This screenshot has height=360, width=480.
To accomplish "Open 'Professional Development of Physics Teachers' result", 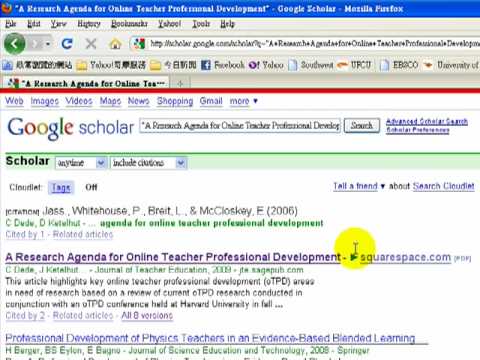I will (210, 338).
